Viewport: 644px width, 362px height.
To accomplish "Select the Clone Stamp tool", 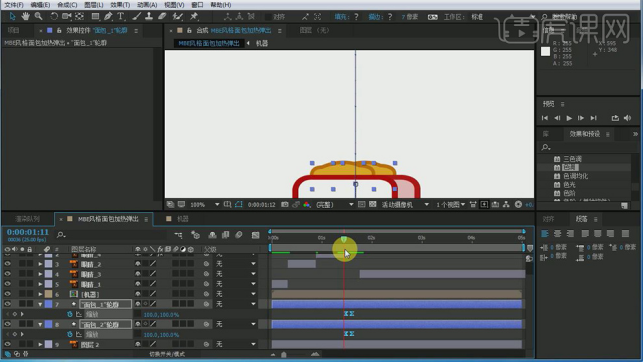I will point(149,16).
